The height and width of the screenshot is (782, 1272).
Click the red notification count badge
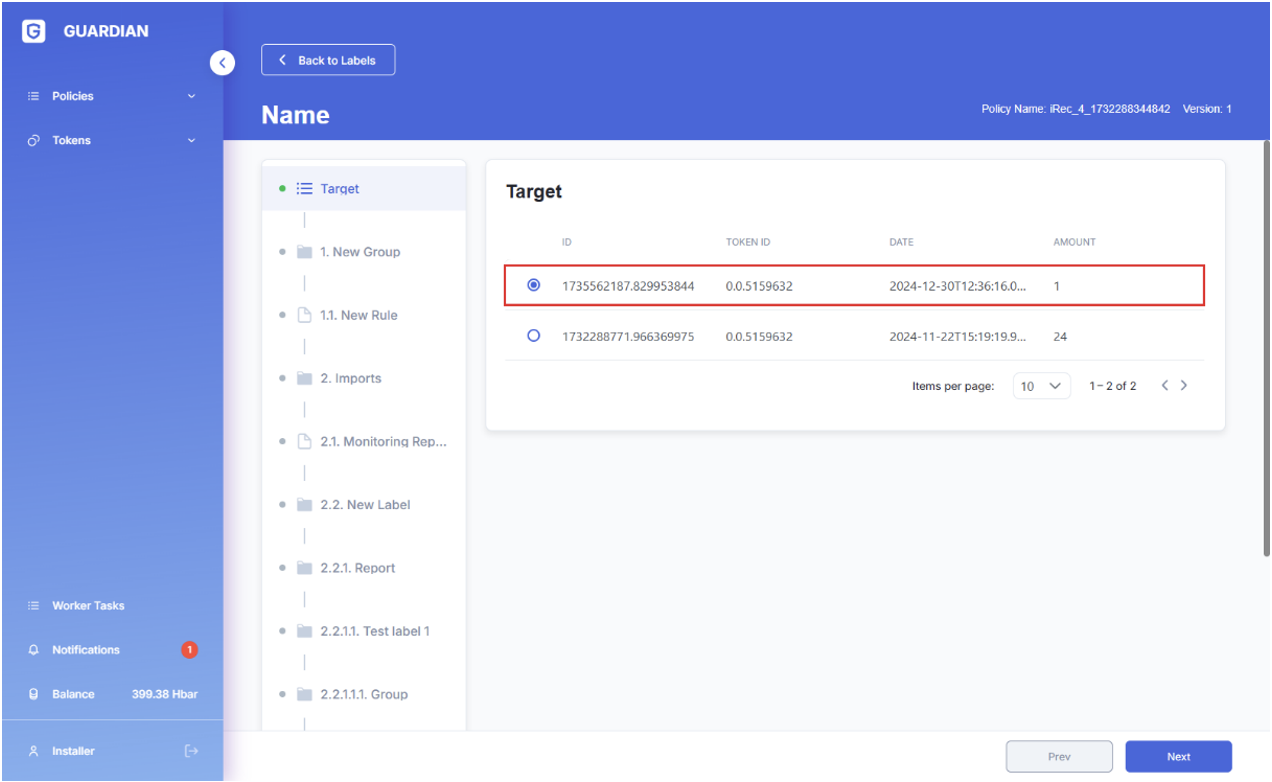pos(189,650)
